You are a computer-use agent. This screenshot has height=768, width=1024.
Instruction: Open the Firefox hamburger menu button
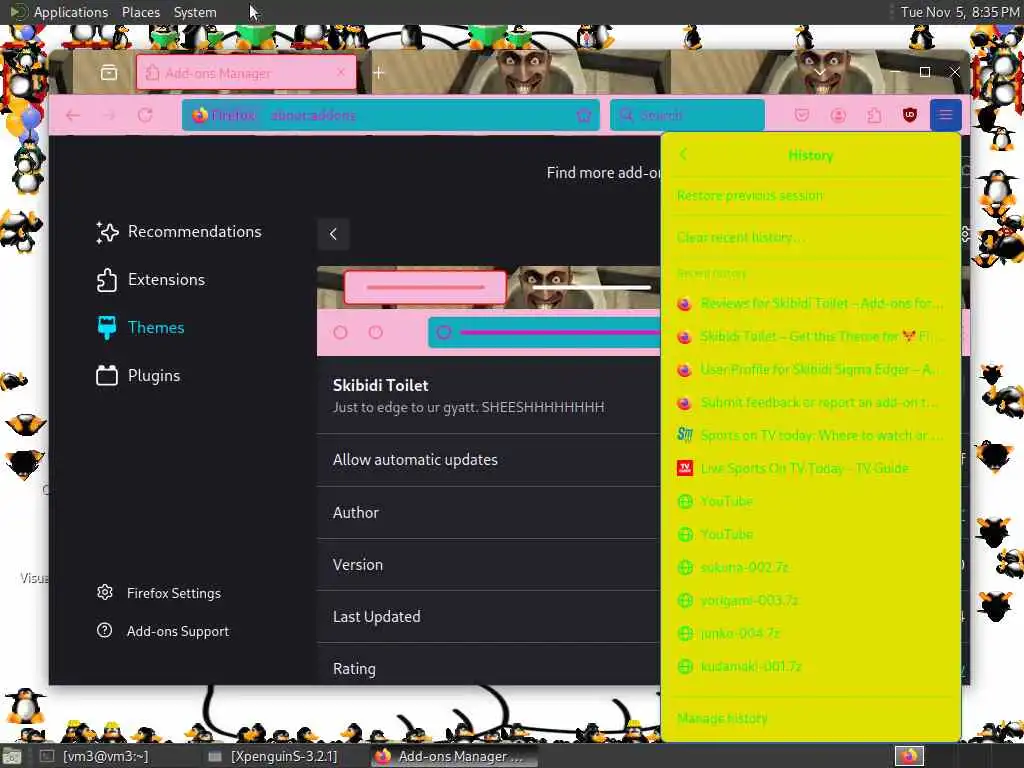coord(945,116)
